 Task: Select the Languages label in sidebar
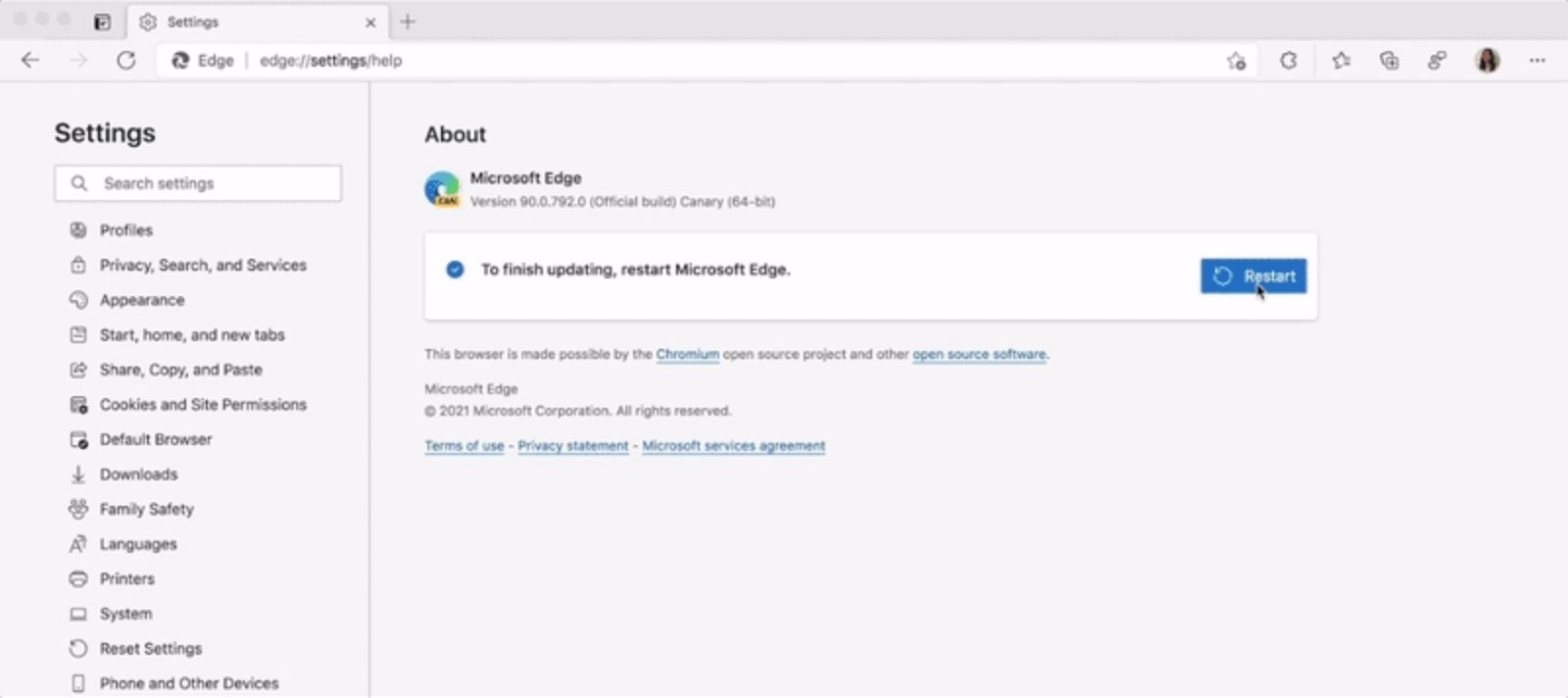138,544
